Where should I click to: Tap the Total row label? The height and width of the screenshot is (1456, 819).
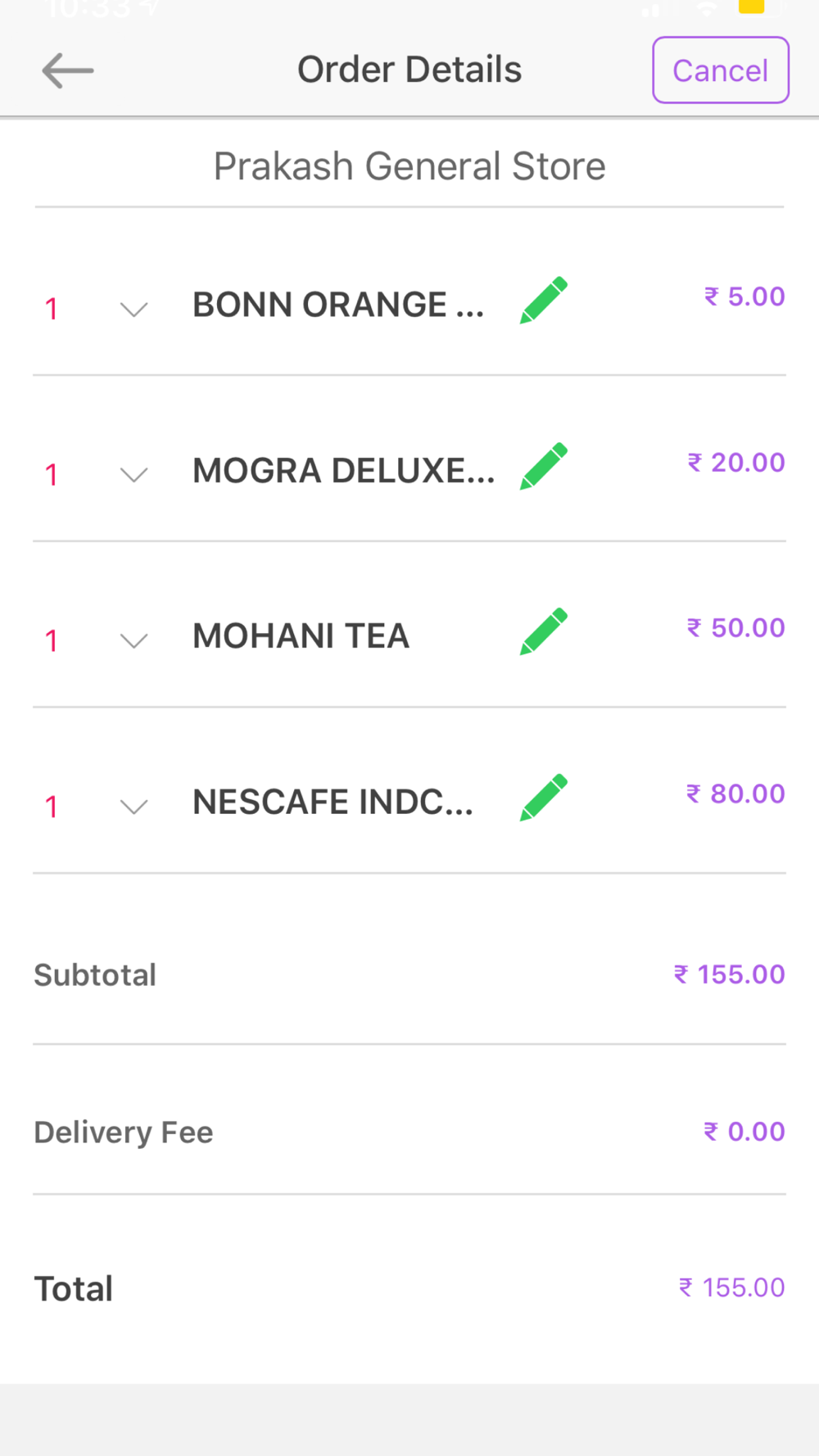pos(74,1289)
